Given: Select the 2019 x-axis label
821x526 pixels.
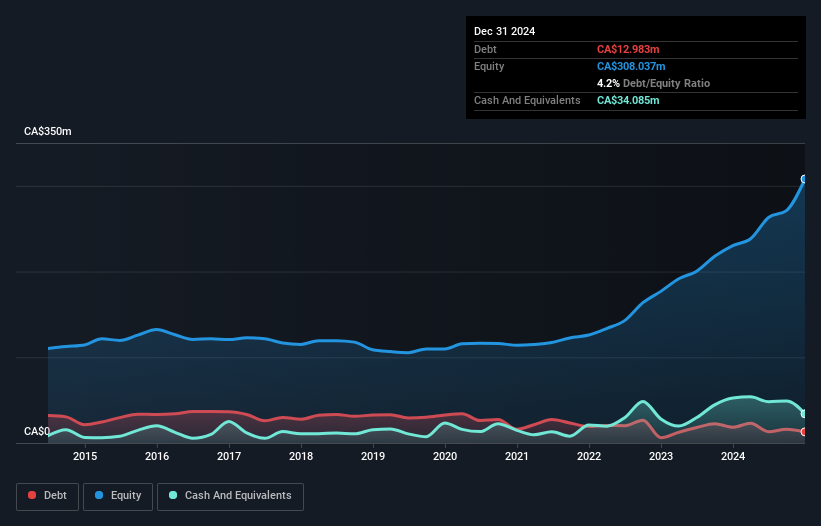Looking at the screenshot, I should coord(373,456).
